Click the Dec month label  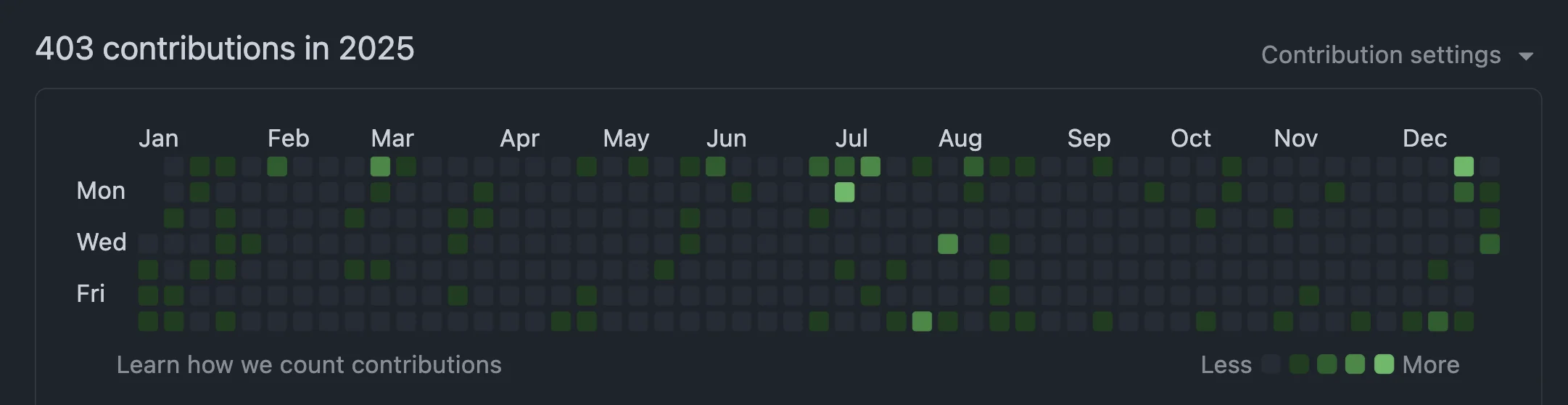pos(1424,138)
